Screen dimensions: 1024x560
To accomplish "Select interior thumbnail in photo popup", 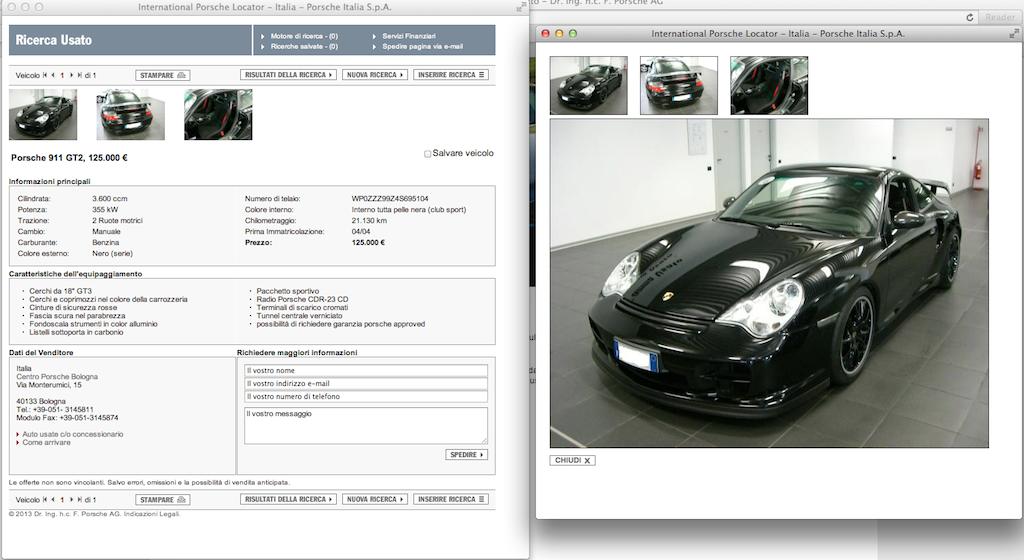I will [x=769, y=86].
